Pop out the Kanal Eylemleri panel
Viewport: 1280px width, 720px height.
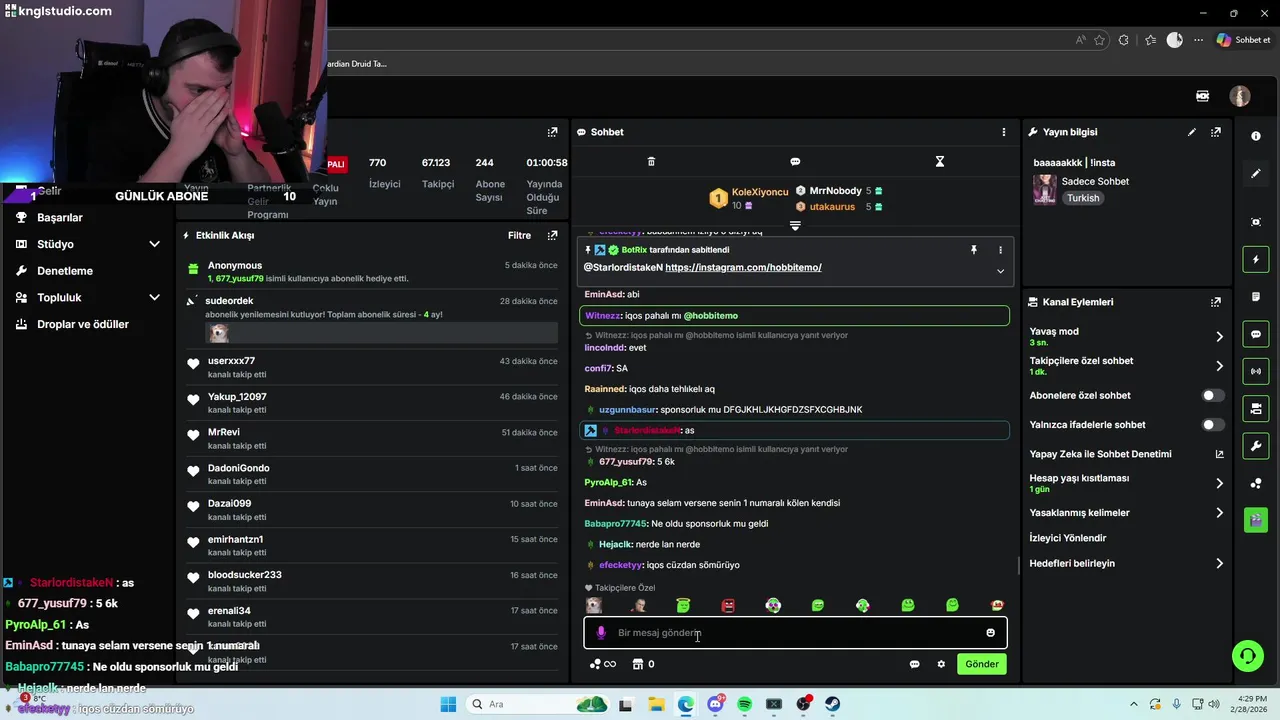tap(1216, 302)
